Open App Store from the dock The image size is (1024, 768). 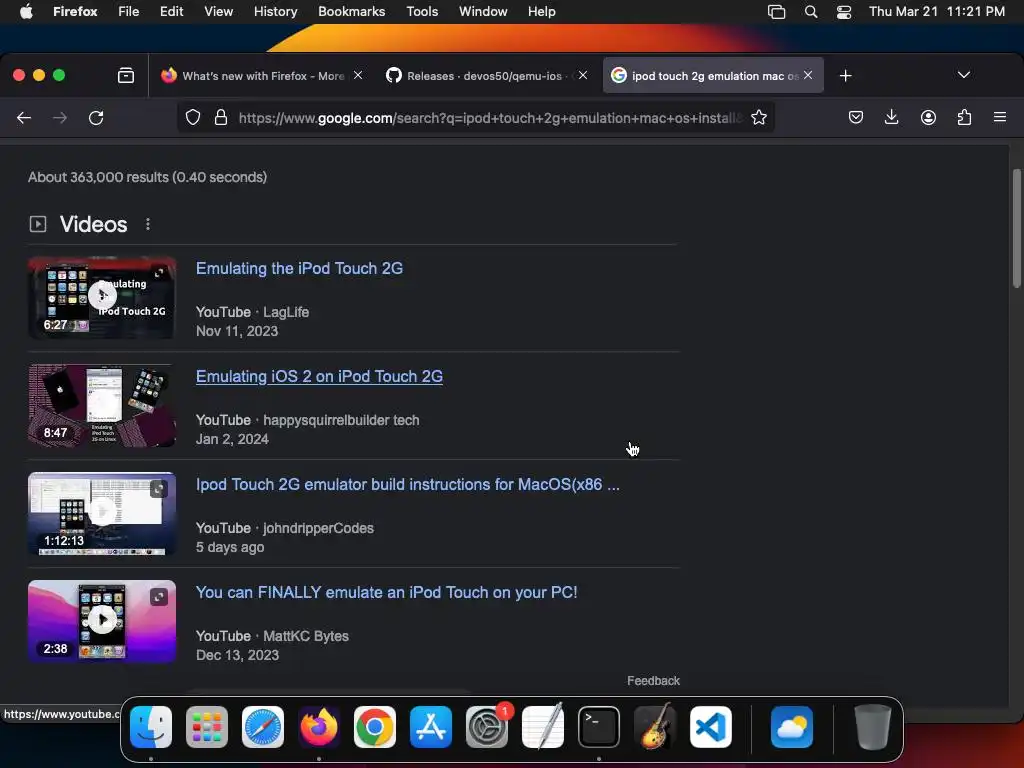point(431,727)
